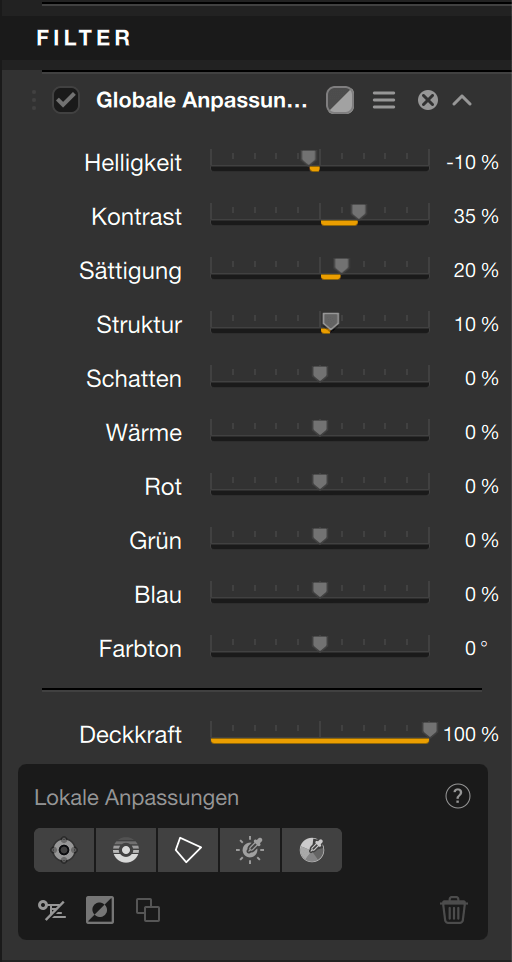Image resolution: width=512 pixels, height=962 pixels.
Task: Open the filter hamburger menu
Action: pos(384,100)
